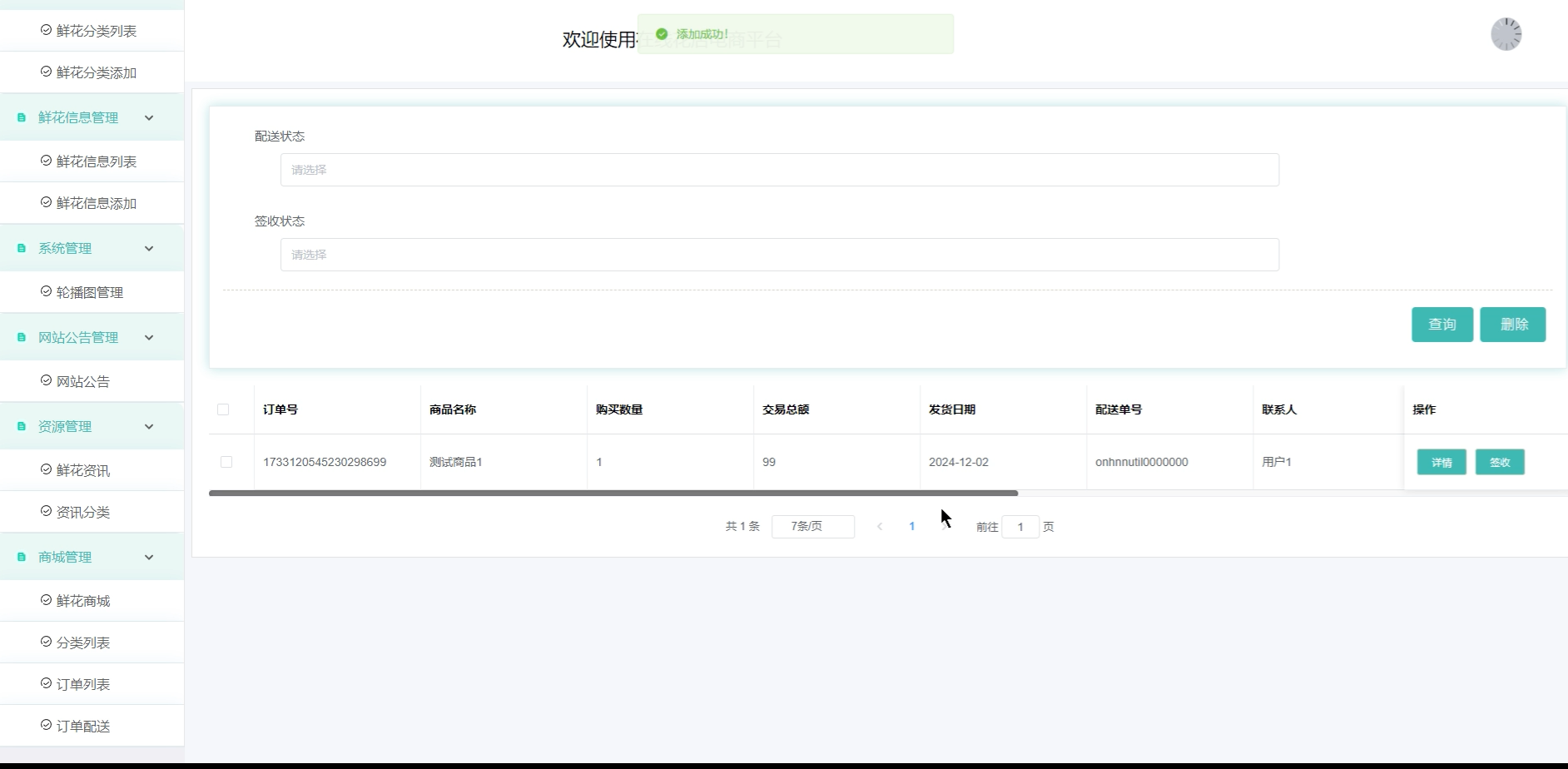
Task: Collapse the 系统管理 menu chevron
Action: (x=149, y=248)
